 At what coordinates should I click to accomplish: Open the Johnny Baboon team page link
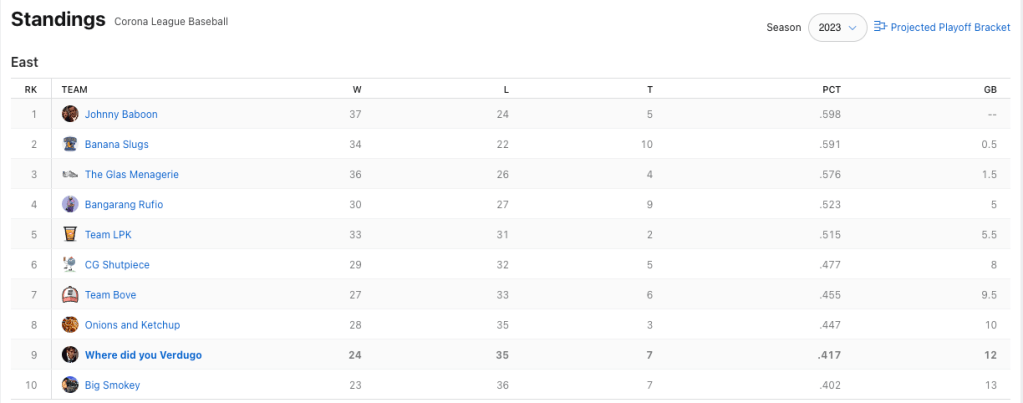[121, 114]
